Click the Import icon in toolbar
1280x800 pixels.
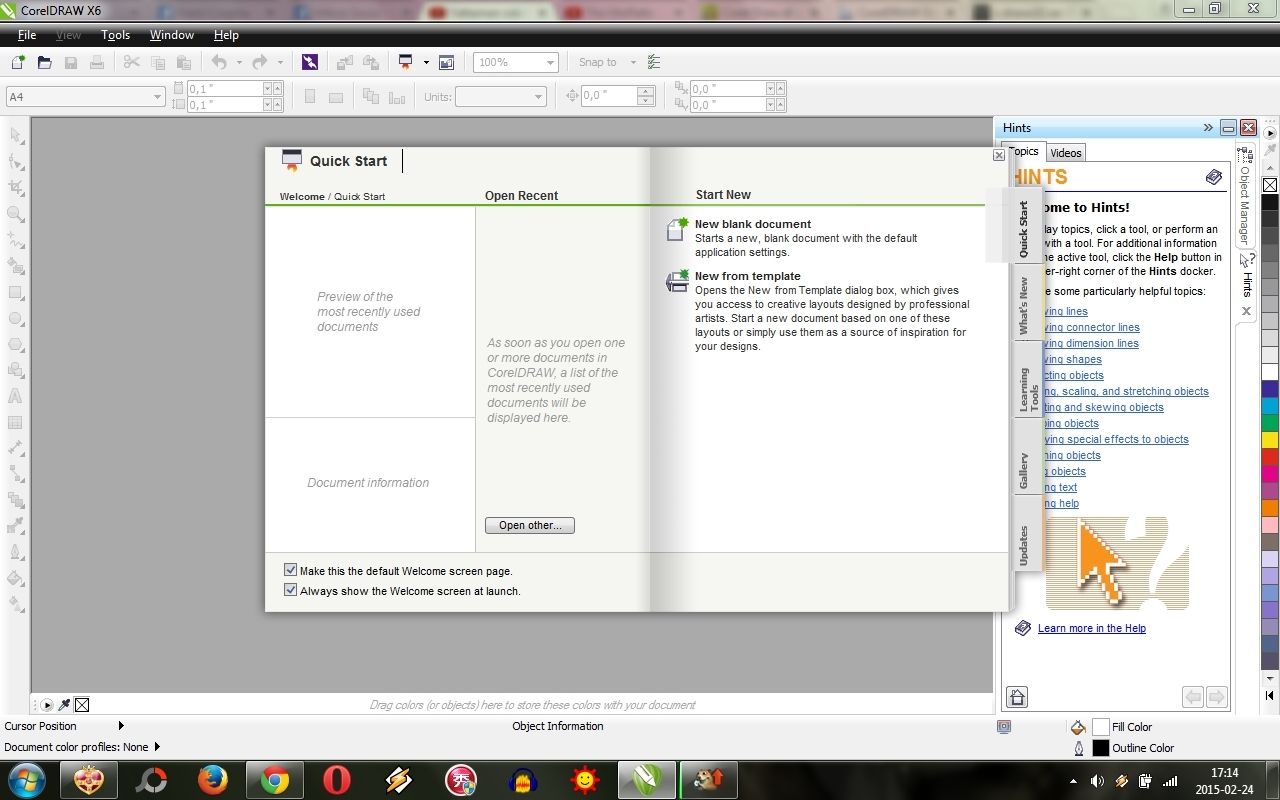pos(344,62)
